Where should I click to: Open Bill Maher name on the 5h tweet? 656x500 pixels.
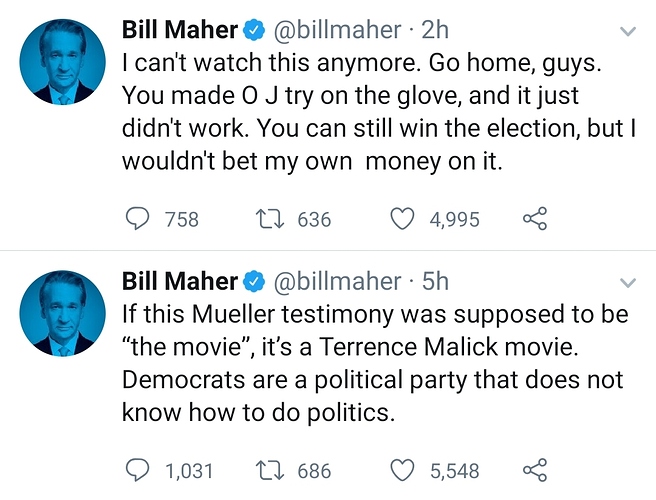[x=180, y=281]
